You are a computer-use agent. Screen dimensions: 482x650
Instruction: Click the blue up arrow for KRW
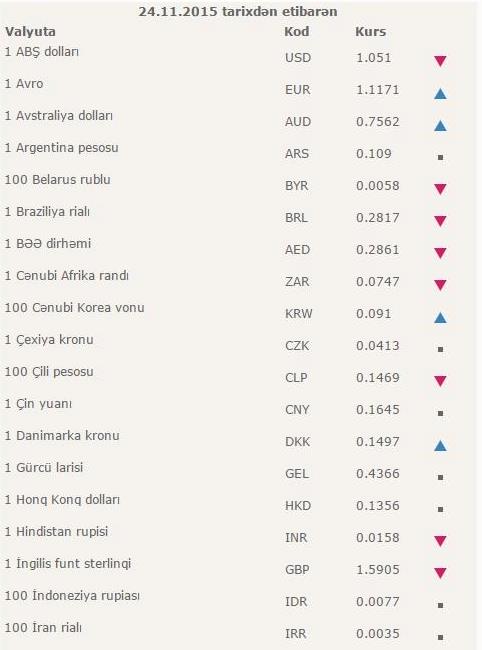point(440,318)
